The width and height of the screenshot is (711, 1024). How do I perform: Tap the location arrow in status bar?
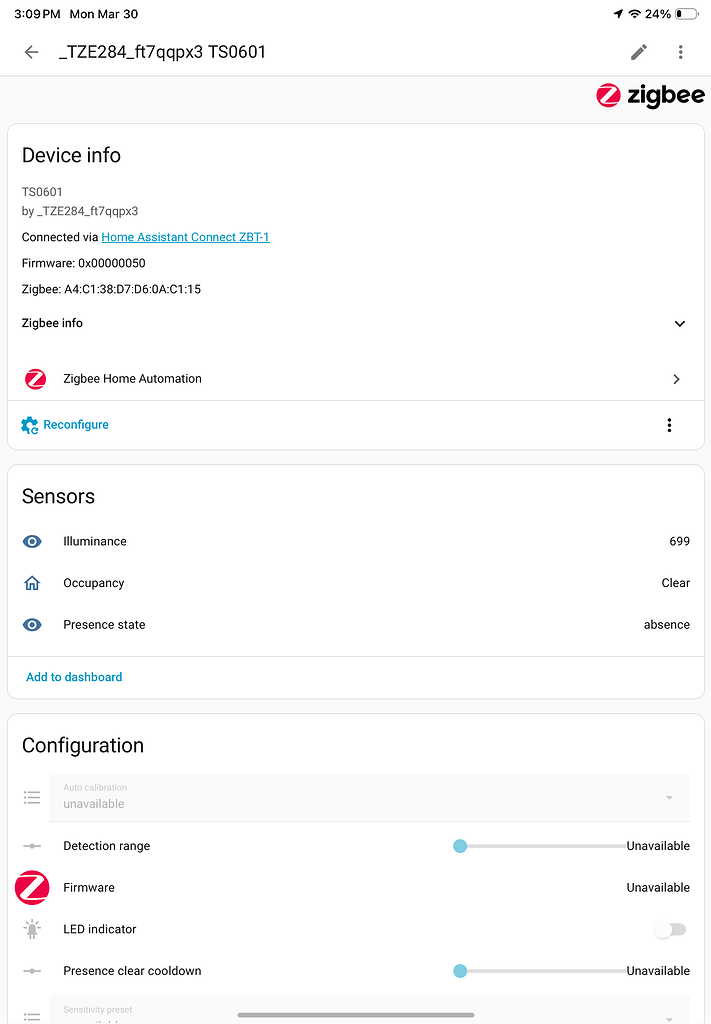618,14
